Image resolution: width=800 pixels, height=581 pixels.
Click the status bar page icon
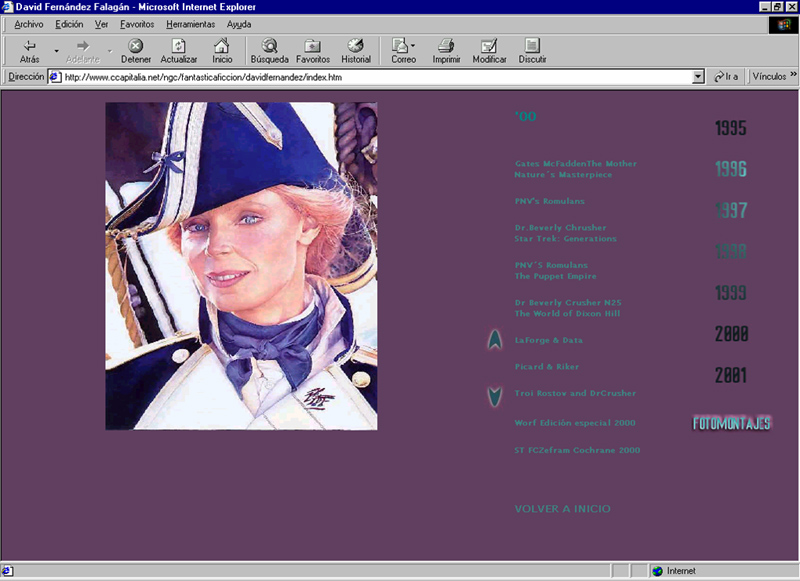pos(7,571)
